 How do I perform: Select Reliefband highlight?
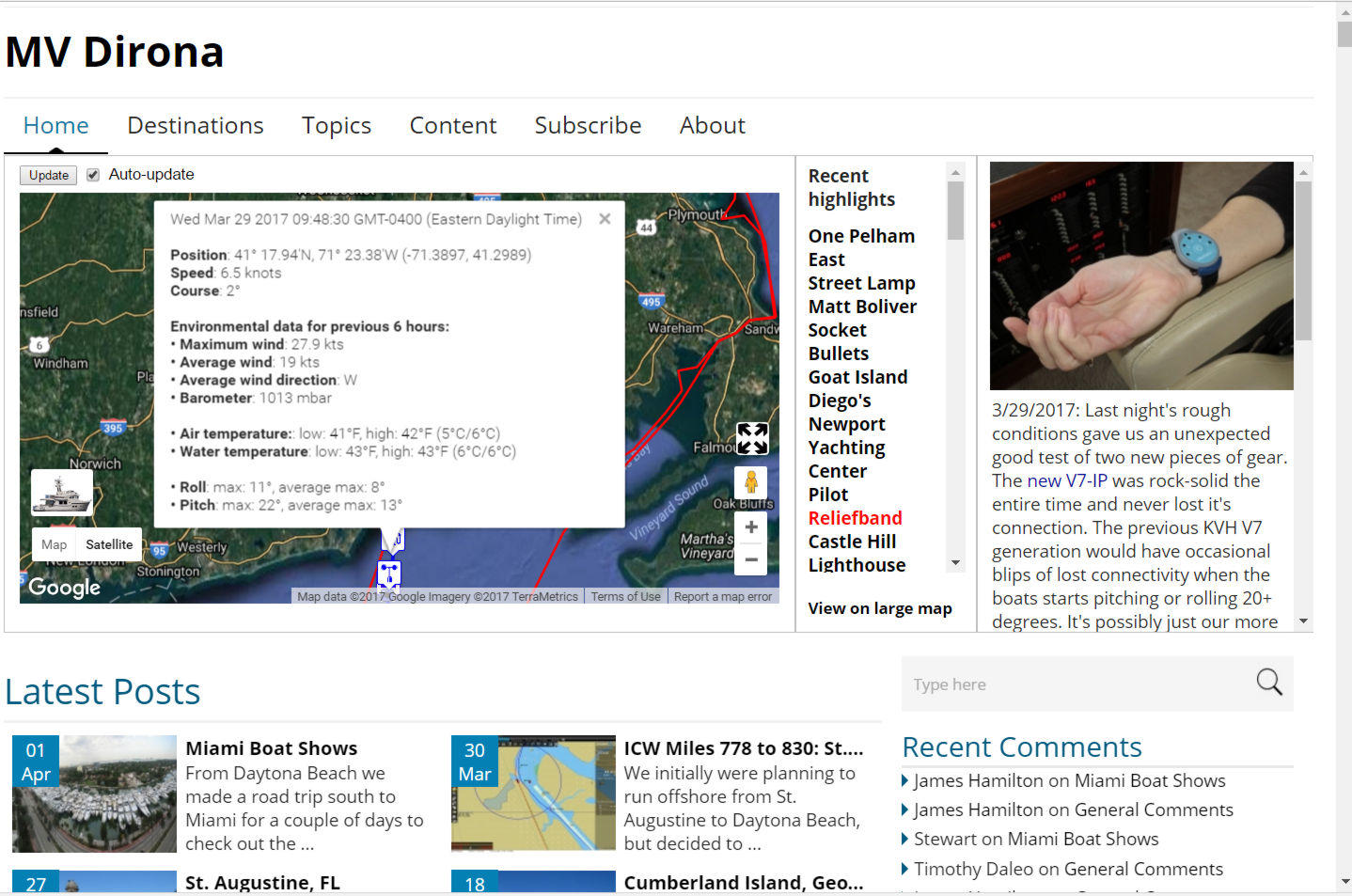point(855,518)
